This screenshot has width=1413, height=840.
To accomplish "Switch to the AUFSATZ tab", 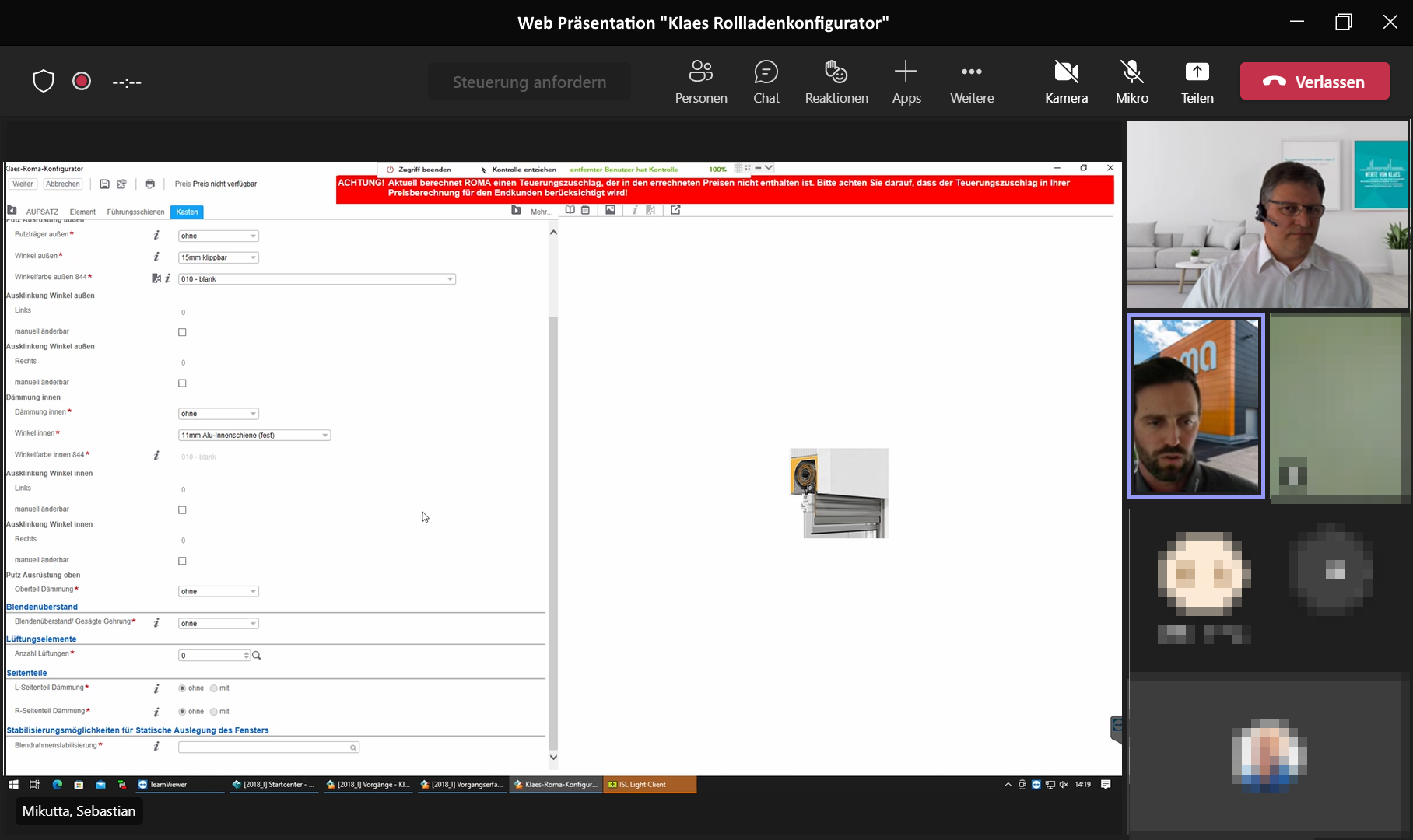I will coord(42,212).
